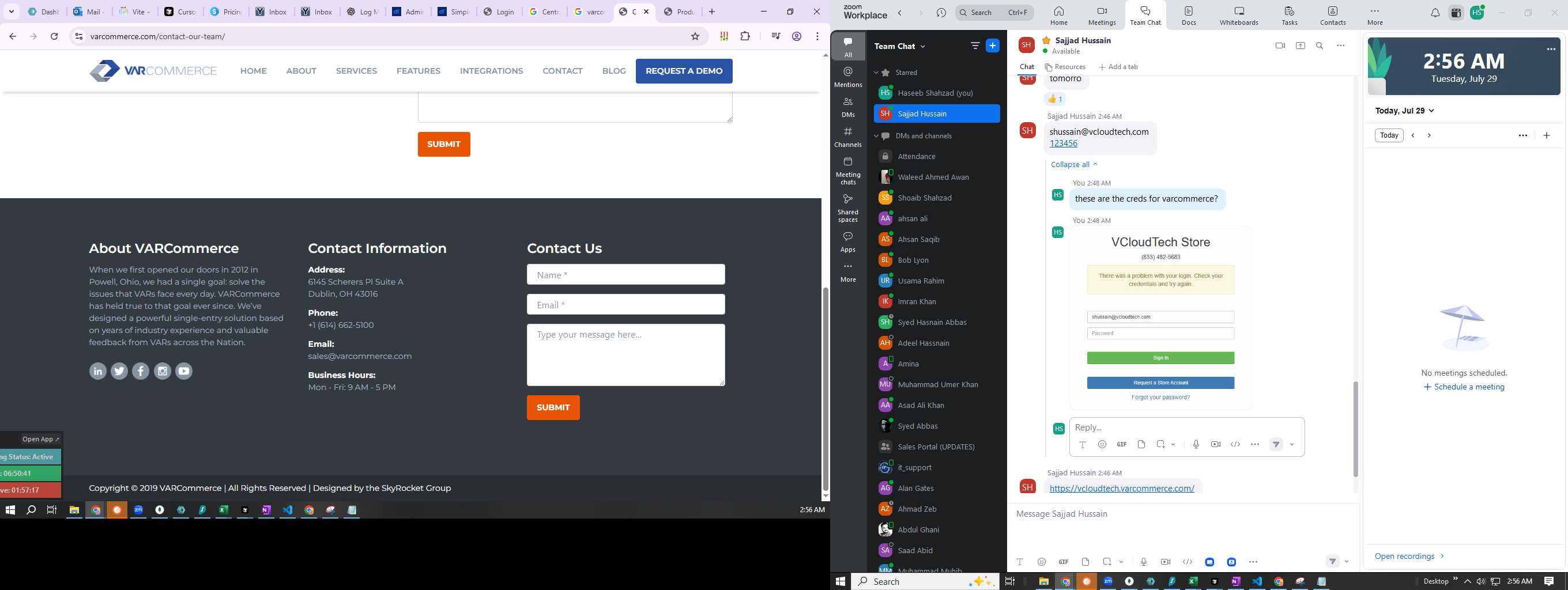Click the send button in the Reply box
Image resolution: width=1568 pixels, height=590 pixels.
[x=1276, y=444]
